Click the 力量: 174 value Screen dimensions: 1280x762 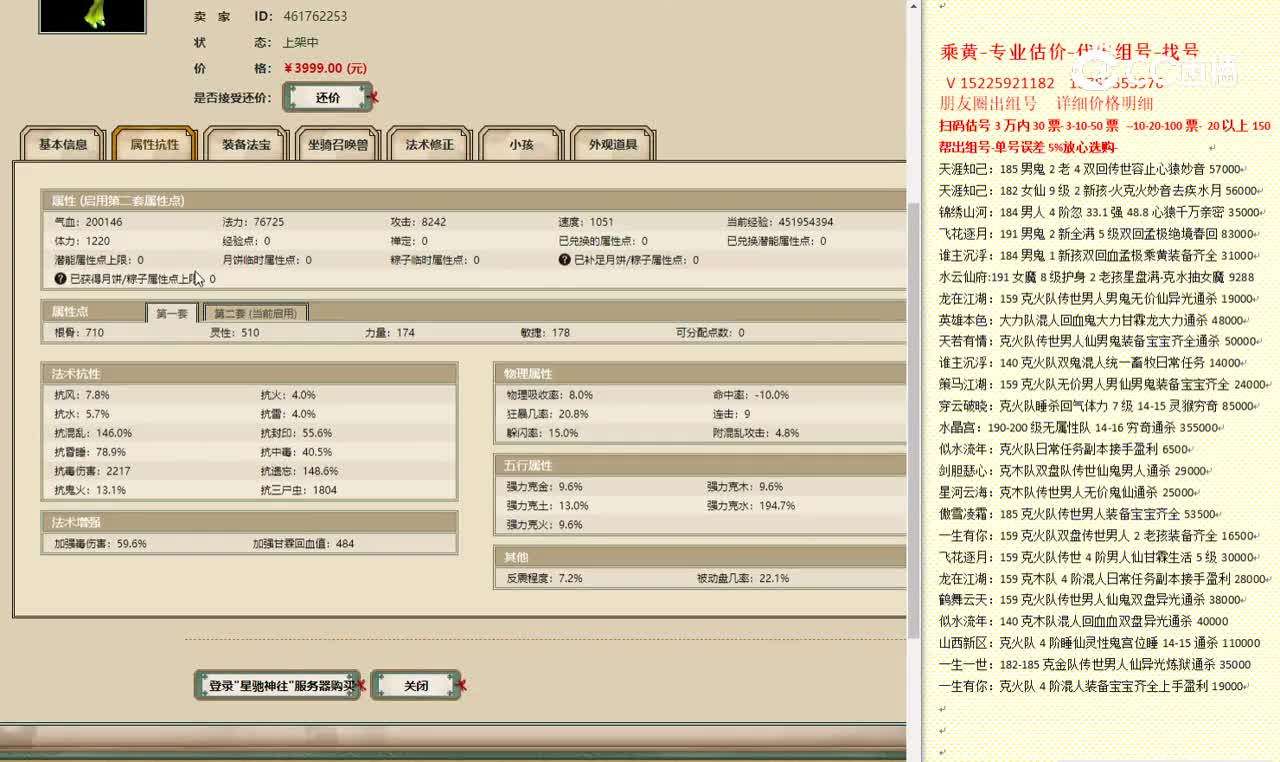click(389, 332)
